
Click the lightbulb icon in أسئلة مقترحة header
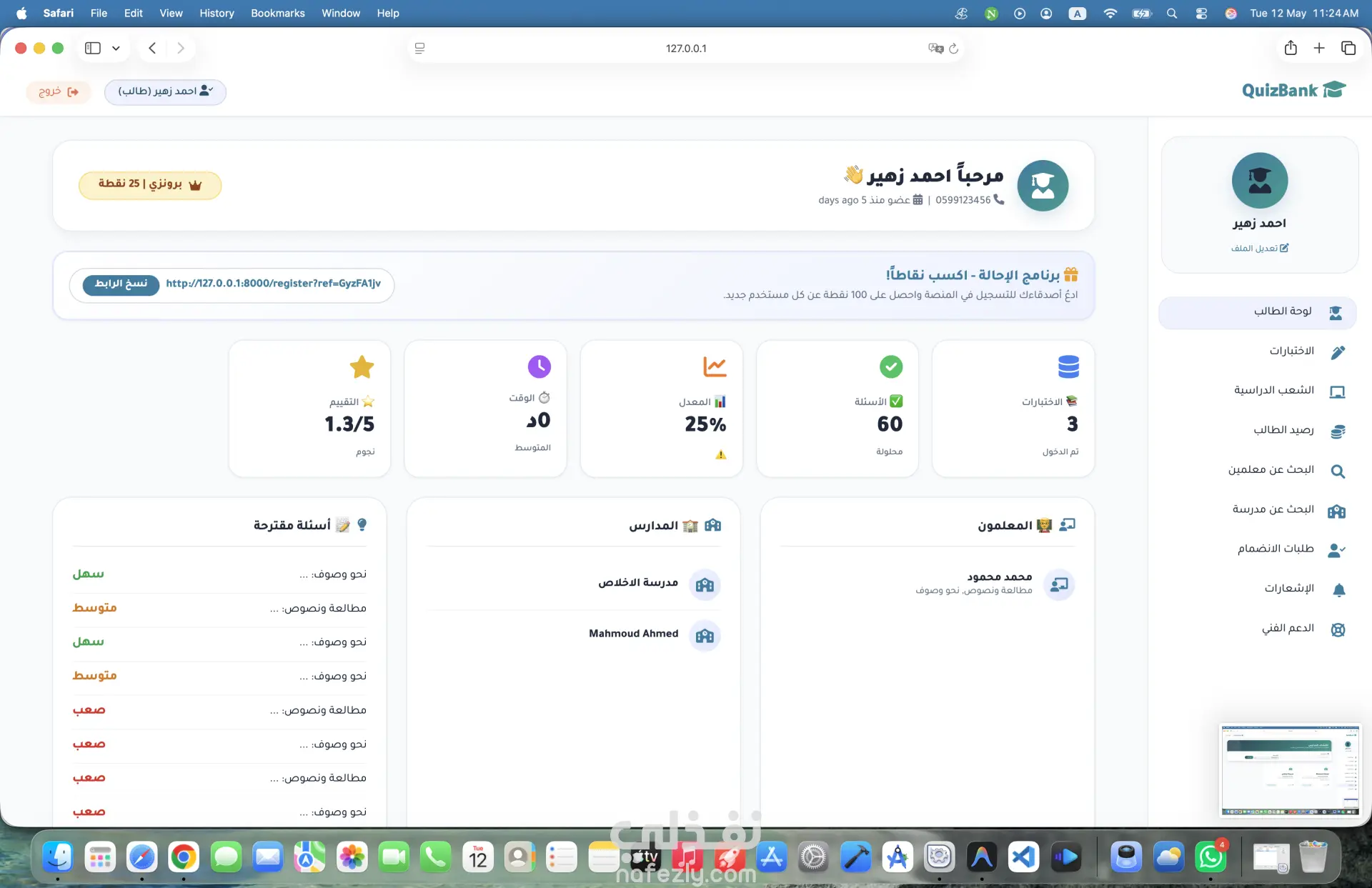[362, 525]
